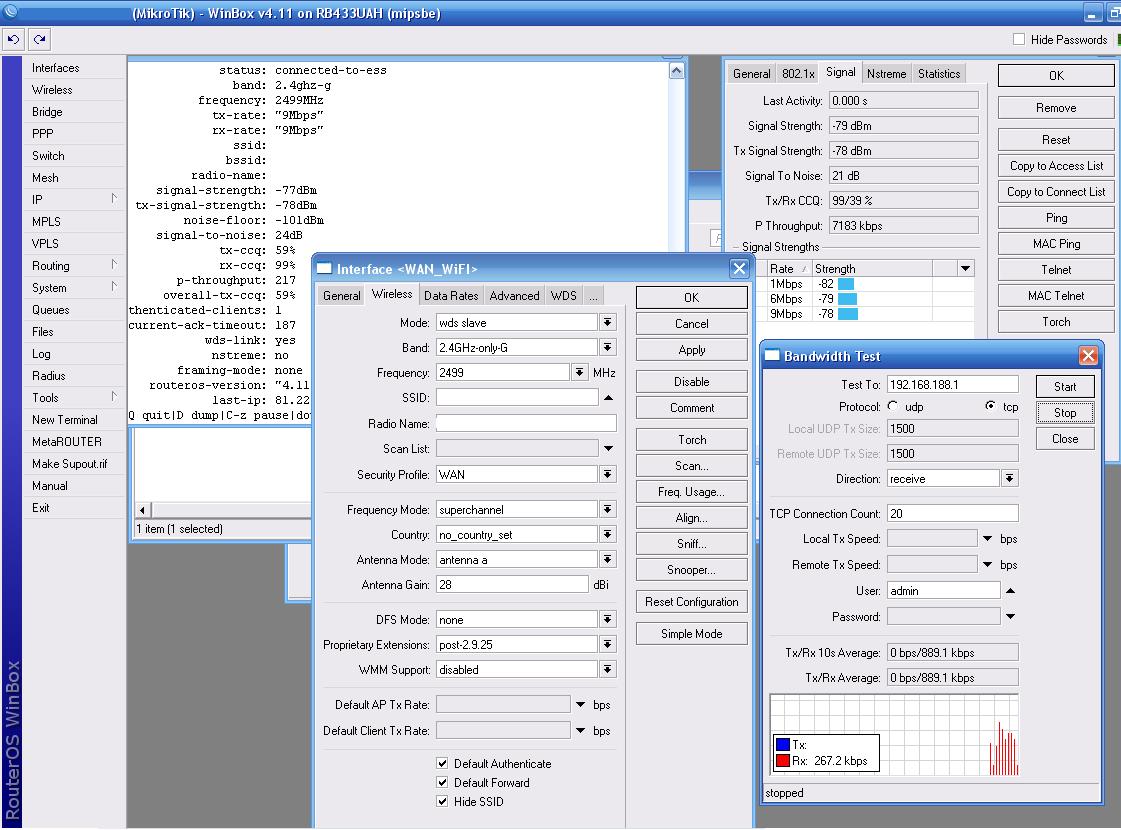Collapse the SSID field arrow
Viewport: 1121px width, 830px height.
(x=607, y=398)
